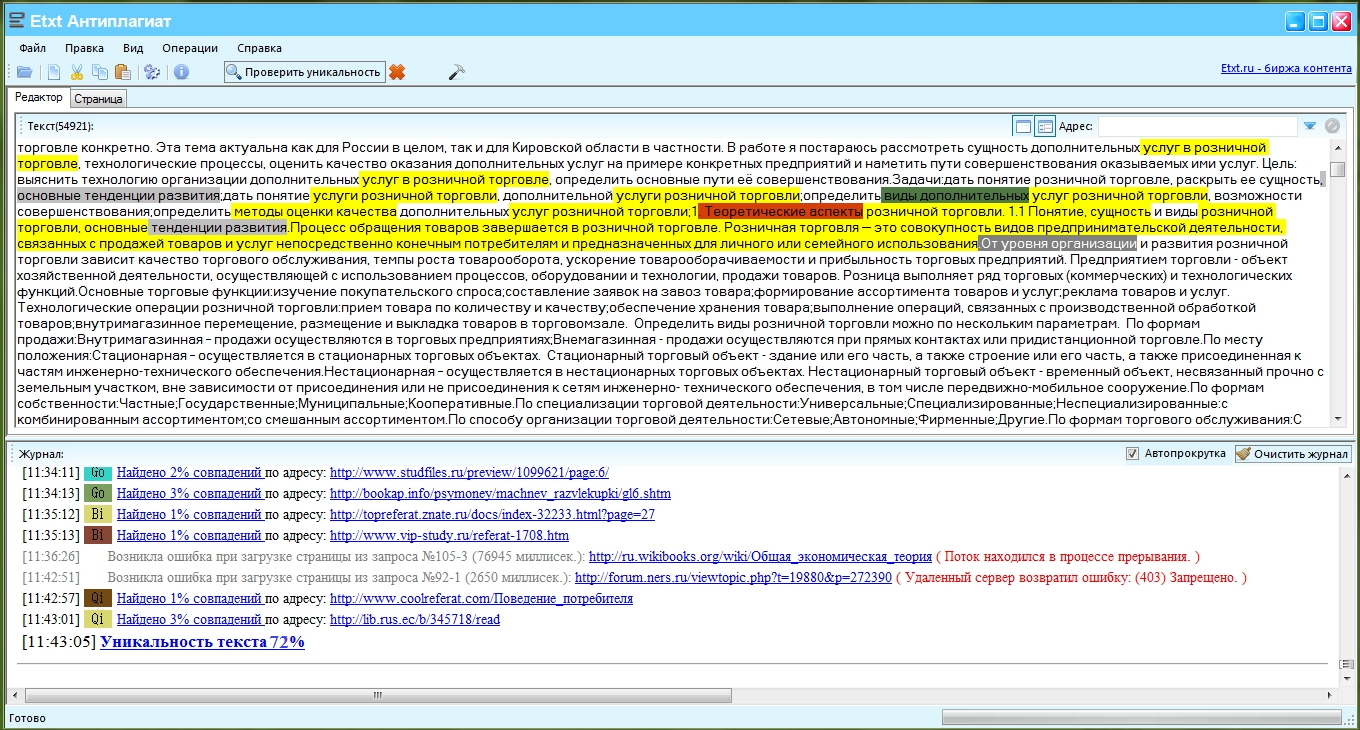Click Найдено 2% совпадений entry
The image size is (1360, 730).
pyautogui.click(x=189, y=473)
